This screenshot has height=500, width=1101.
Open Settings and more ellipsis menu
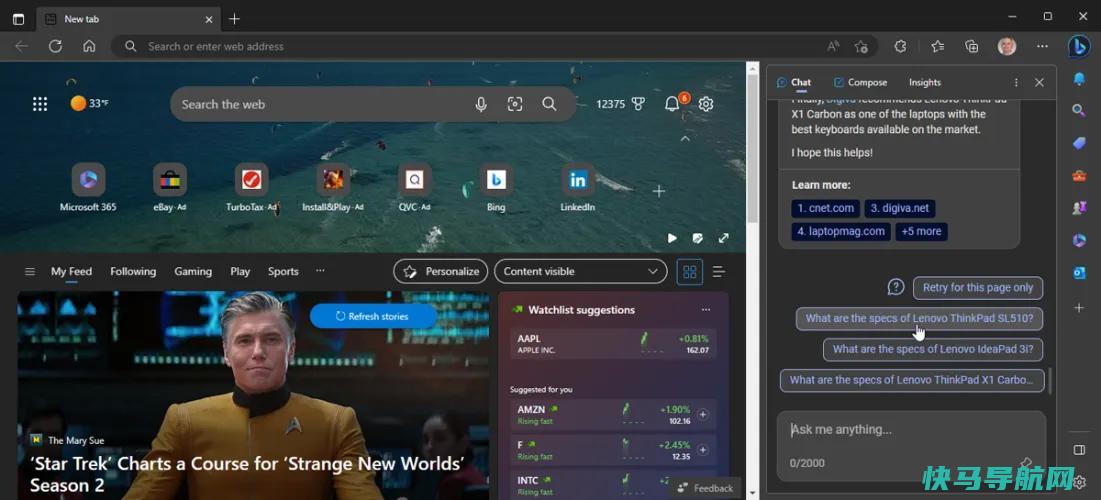[1042, 46]
